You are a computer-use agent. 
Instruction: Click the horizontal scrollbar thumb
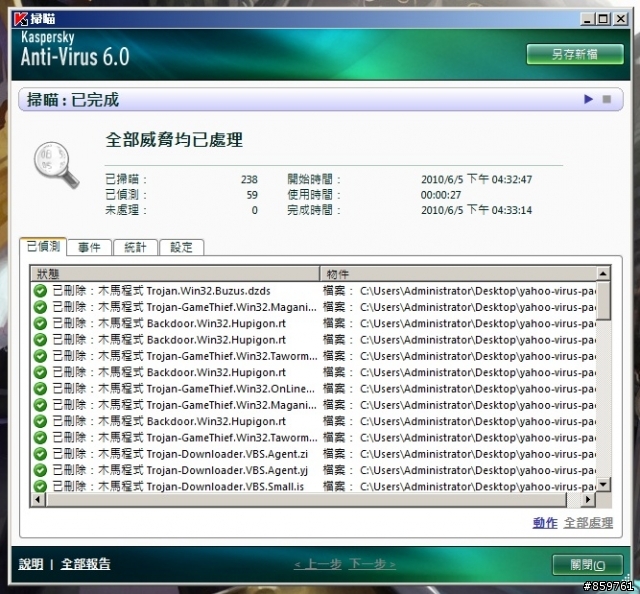[307, 499]
